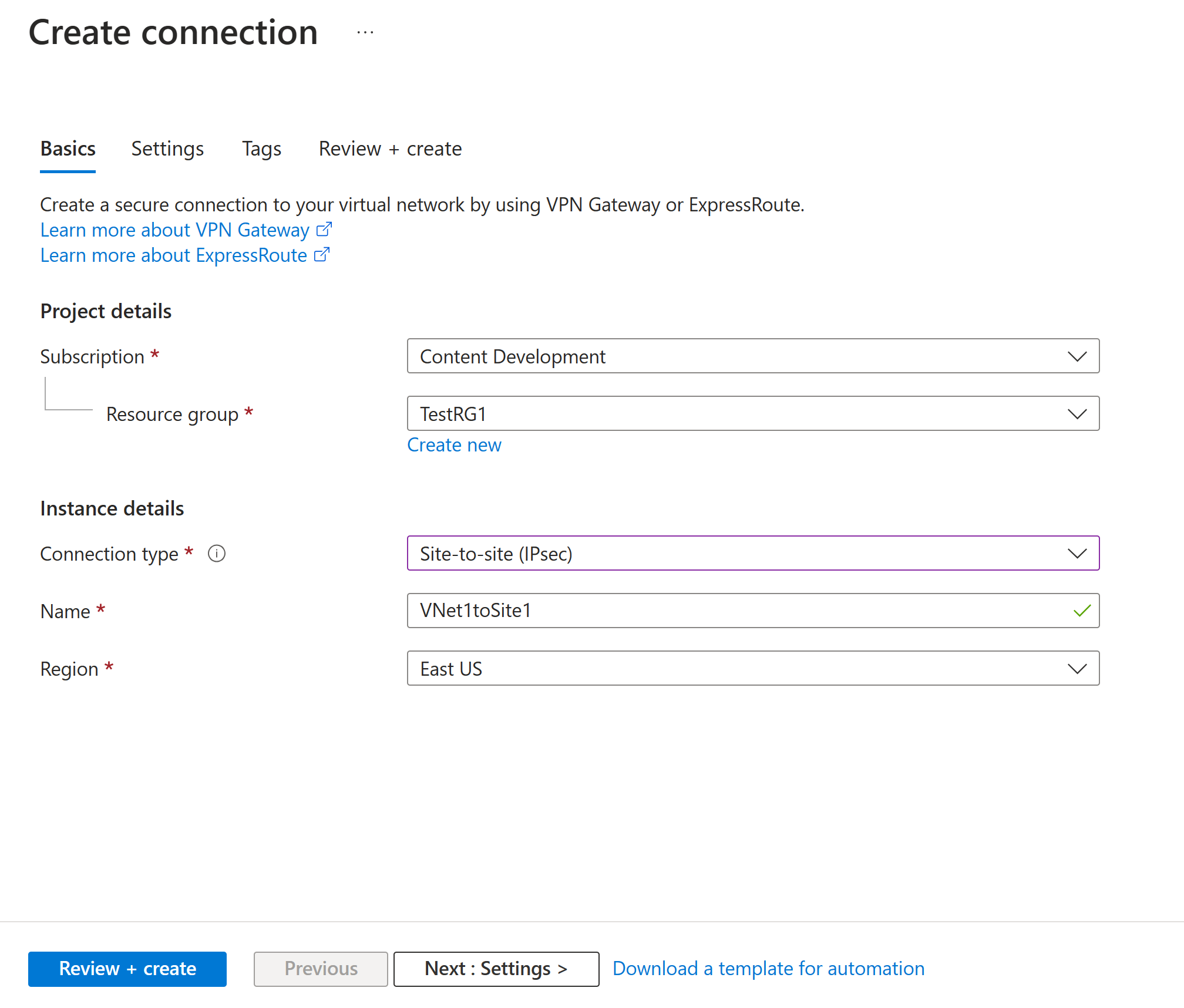Click the Project details heading
Image resolution: width=1184 pixels, height=1008 pixels.
(106, 311)
